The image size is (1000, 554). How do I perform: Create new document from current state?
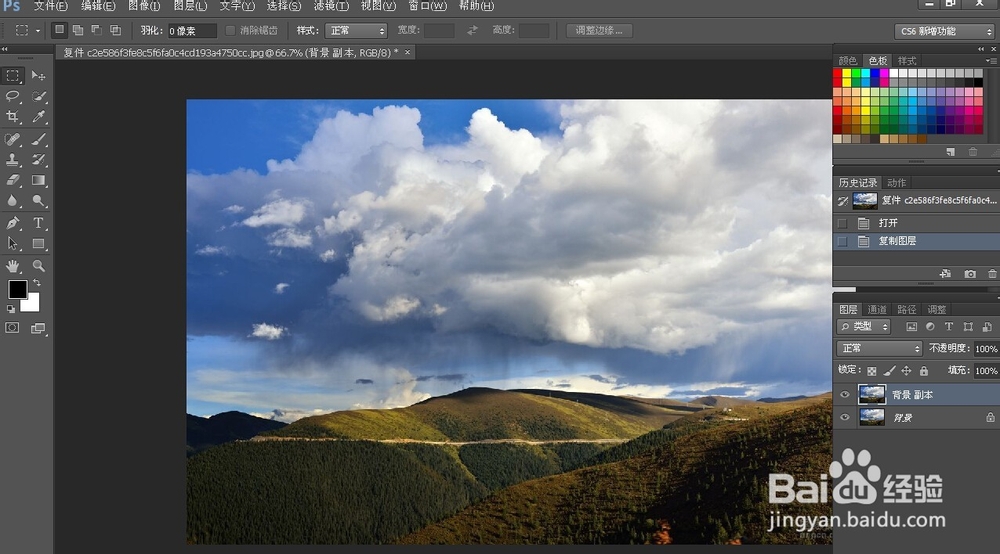[945, 273]
